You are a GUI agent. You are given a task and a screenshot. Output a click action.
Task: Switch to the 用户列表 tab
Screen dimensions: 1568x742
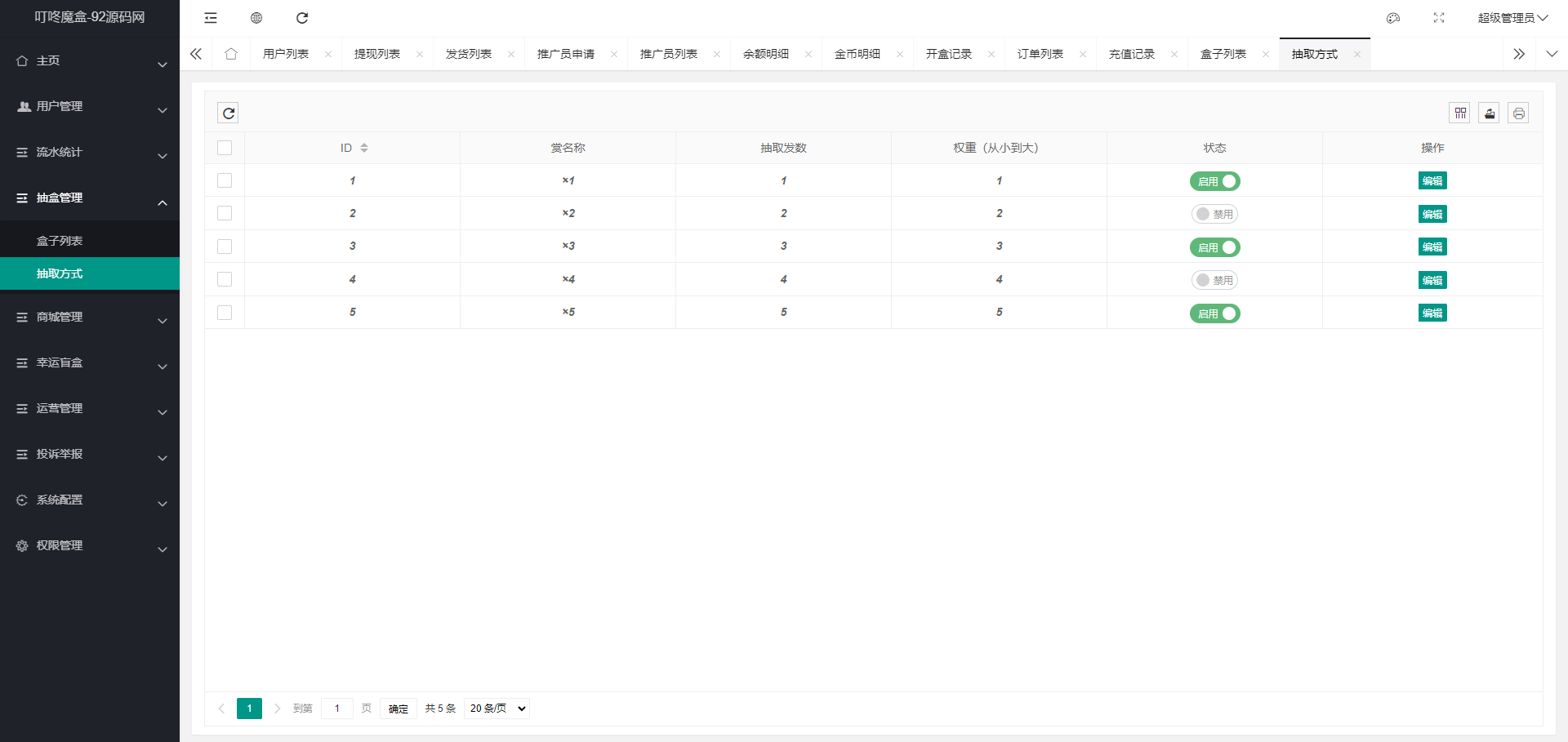[x=286, y=54]
